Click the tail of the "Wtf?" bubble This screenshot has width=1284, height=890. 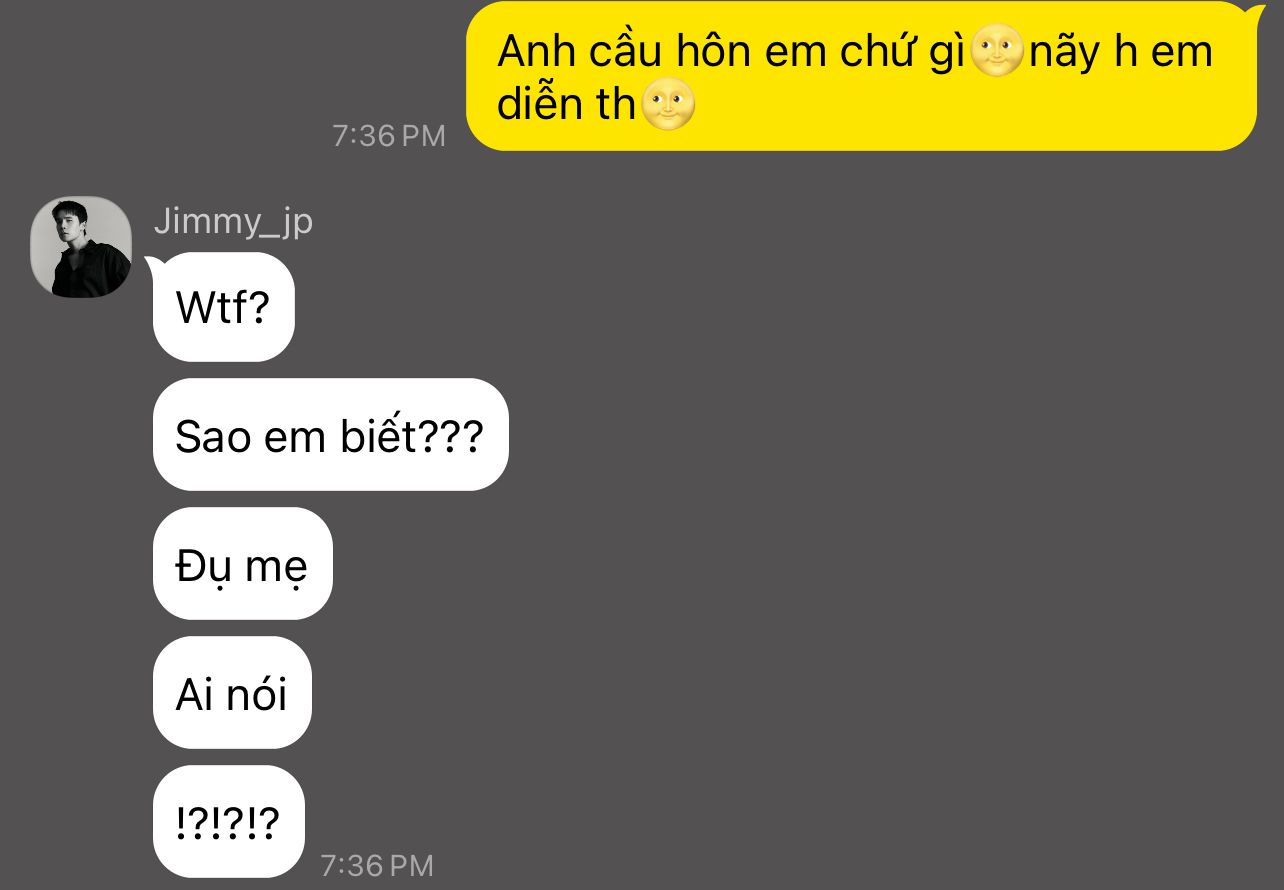pyautogui.click(x=155, y=265)
